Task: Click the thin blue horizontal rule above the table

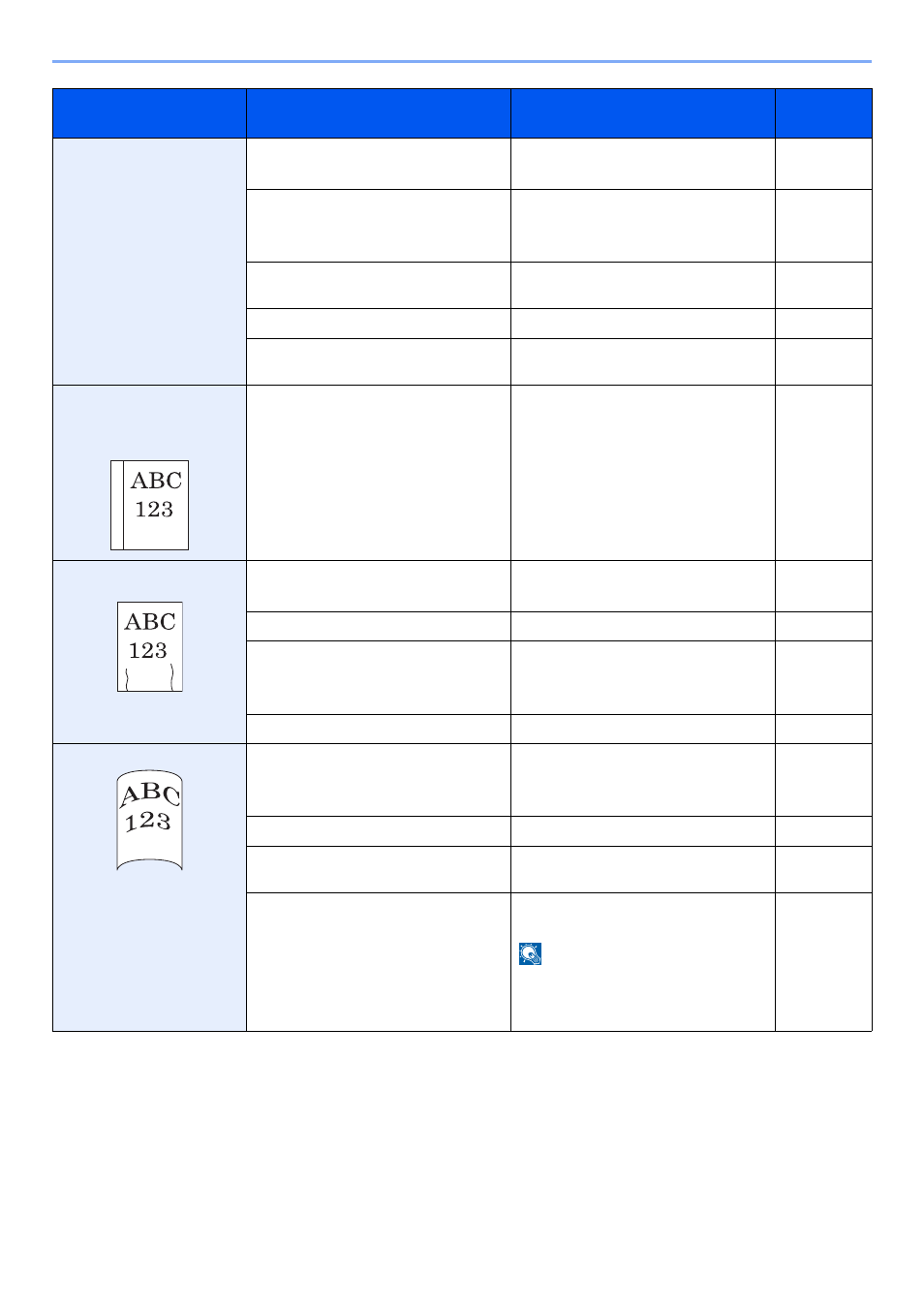Action: click(x=462, y=61)
